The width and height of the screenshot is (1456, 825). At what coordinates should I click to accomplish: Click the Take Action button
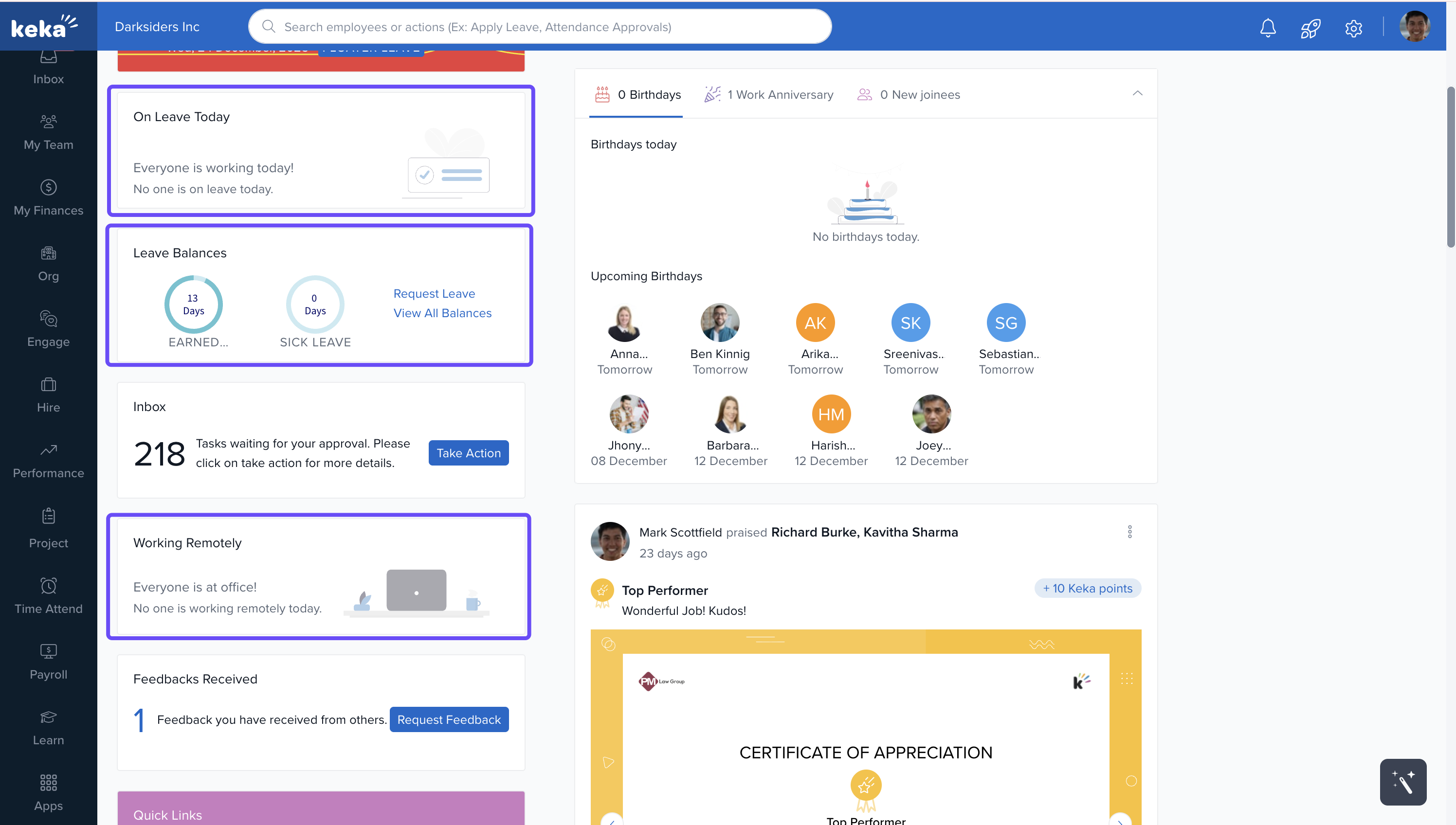468,453
